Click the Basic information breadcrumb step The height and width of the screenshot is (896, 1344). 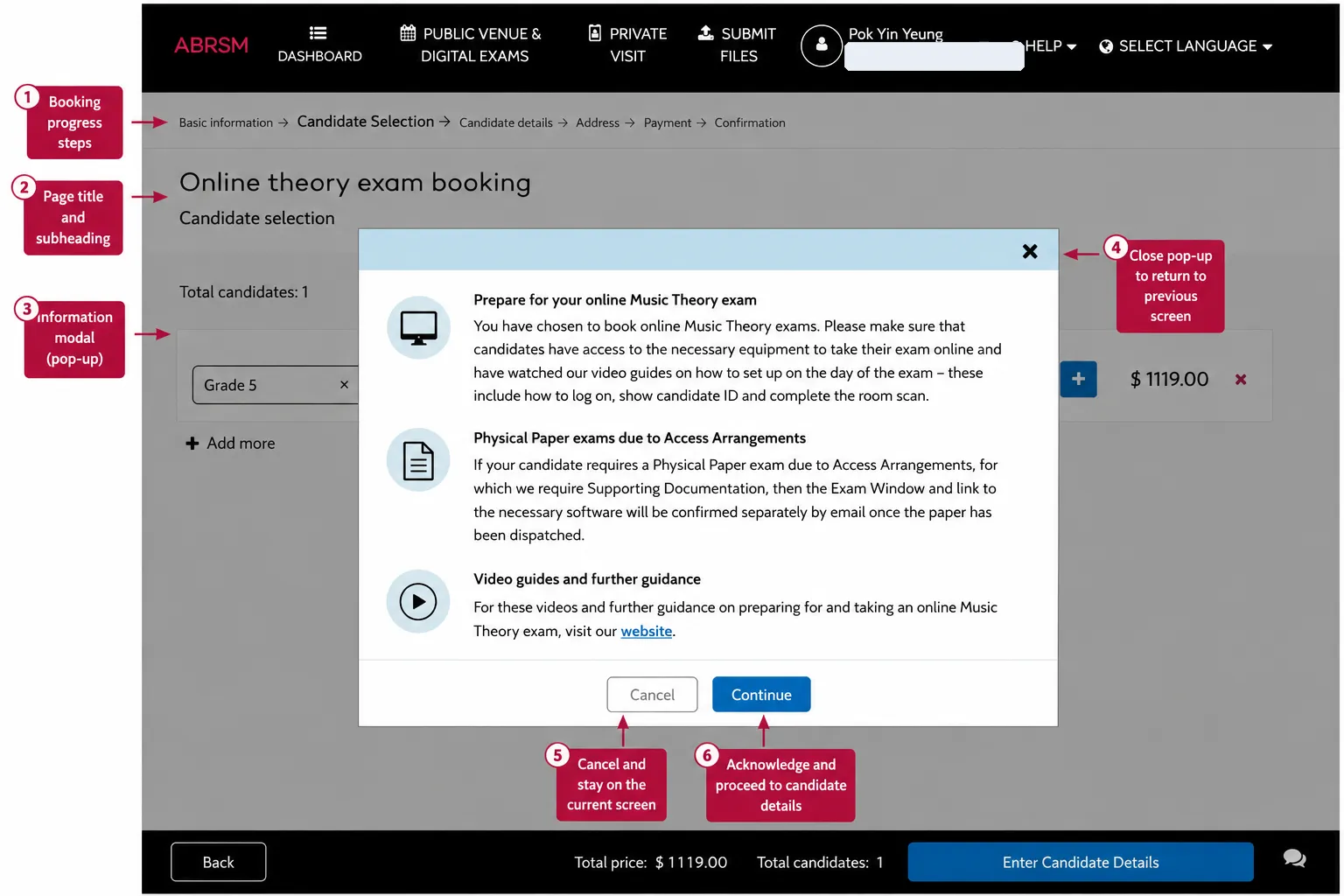226,123
